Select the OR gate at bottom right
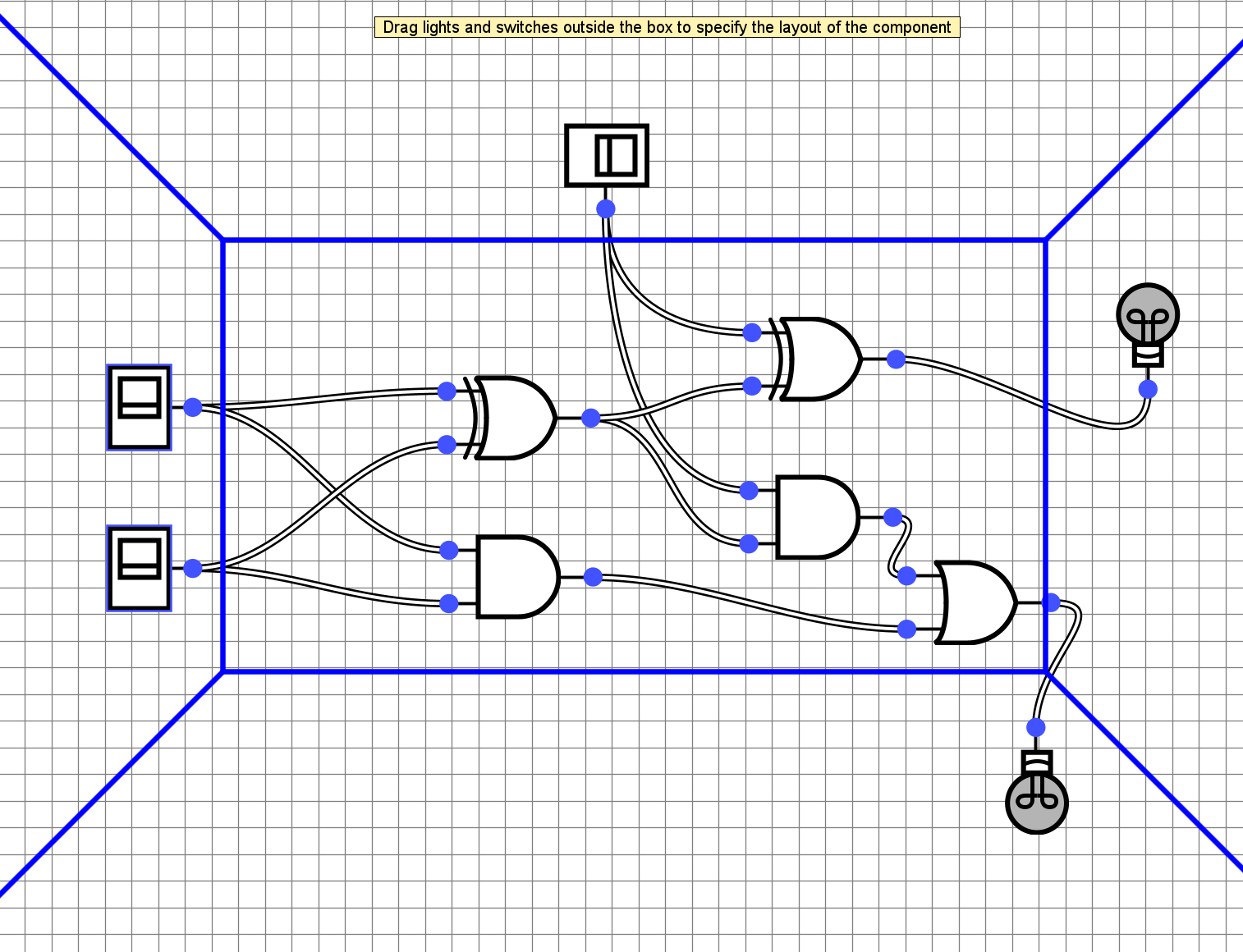The width and height of the screenshot is (1243, 952). [975, 602]
